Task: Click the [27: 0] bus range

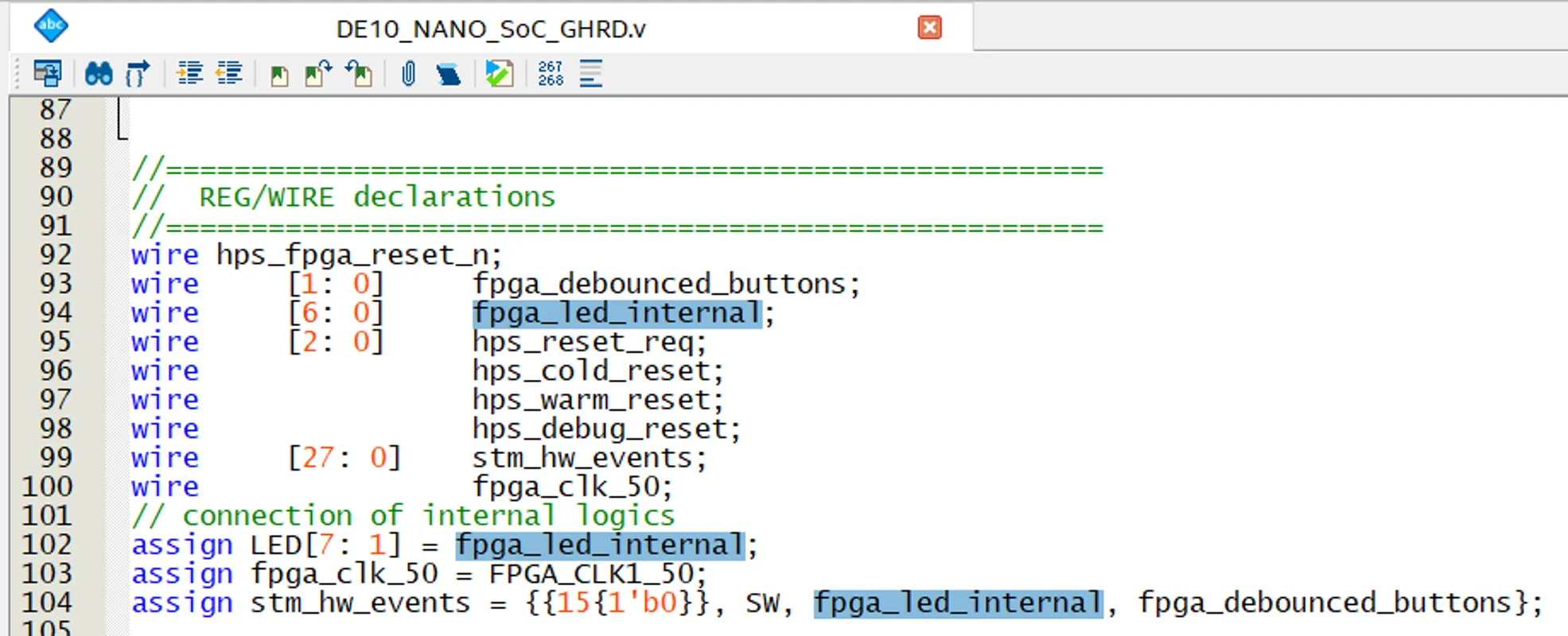Action: pos(344,458)
